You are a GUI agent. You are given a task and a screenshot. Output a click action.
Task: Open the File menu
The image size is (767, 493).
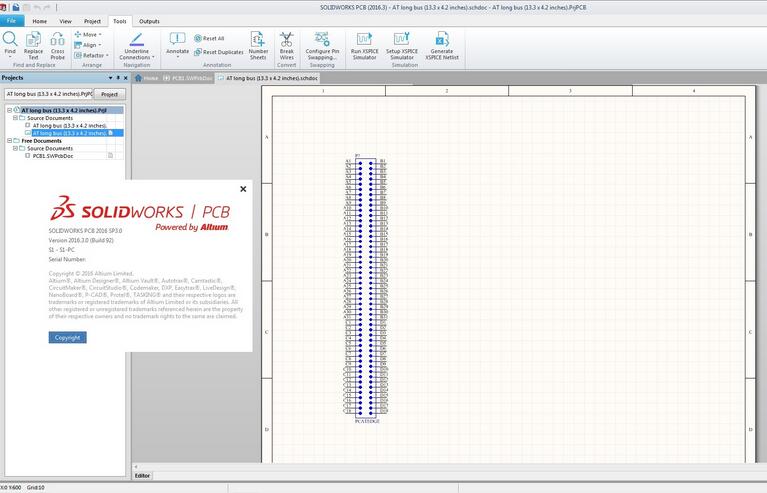pos(12,21)
